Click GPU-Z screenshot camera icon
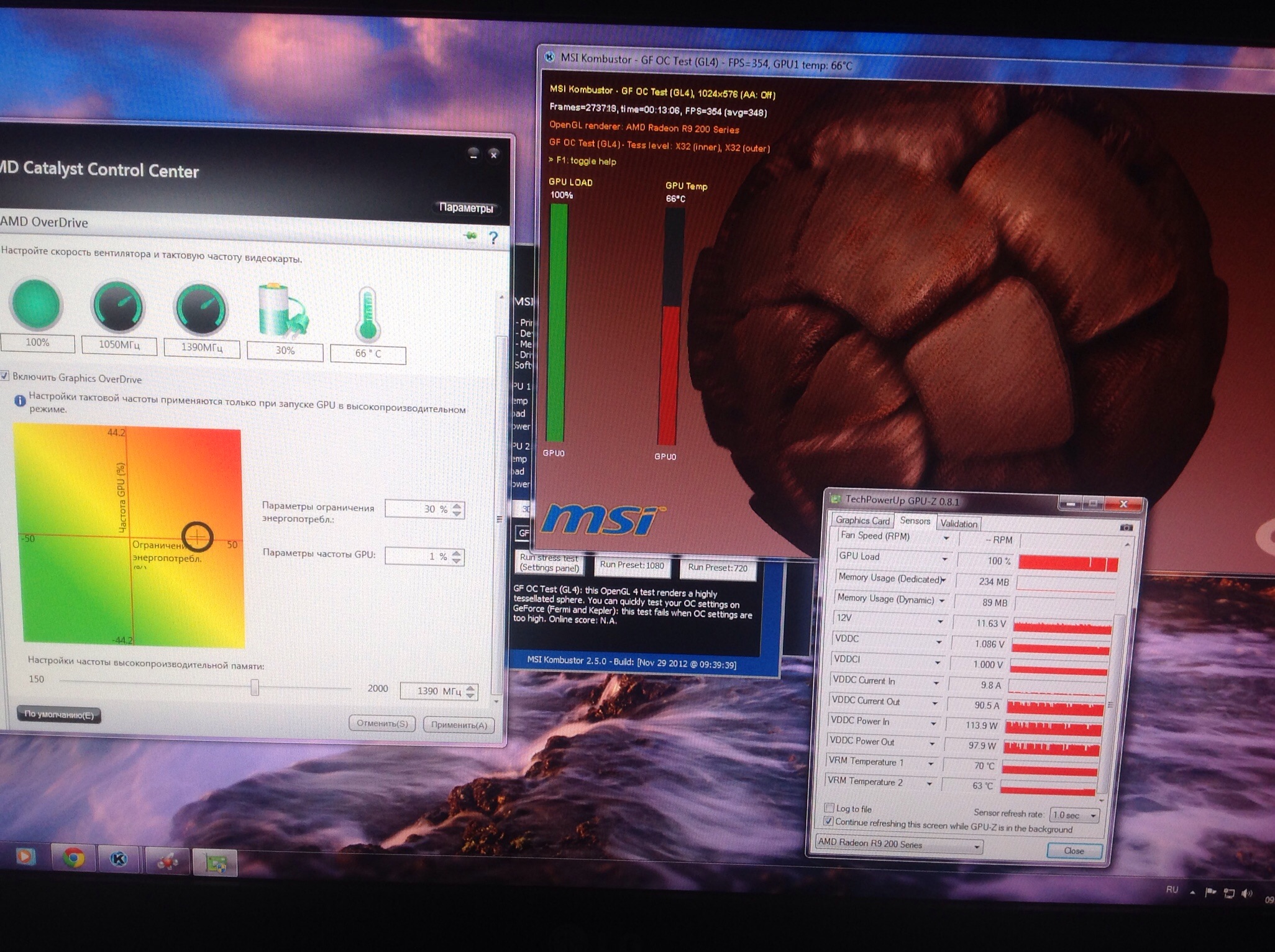Image resolution: width=1275 pixels, height=952 pixels. [x=1126, y=528]
